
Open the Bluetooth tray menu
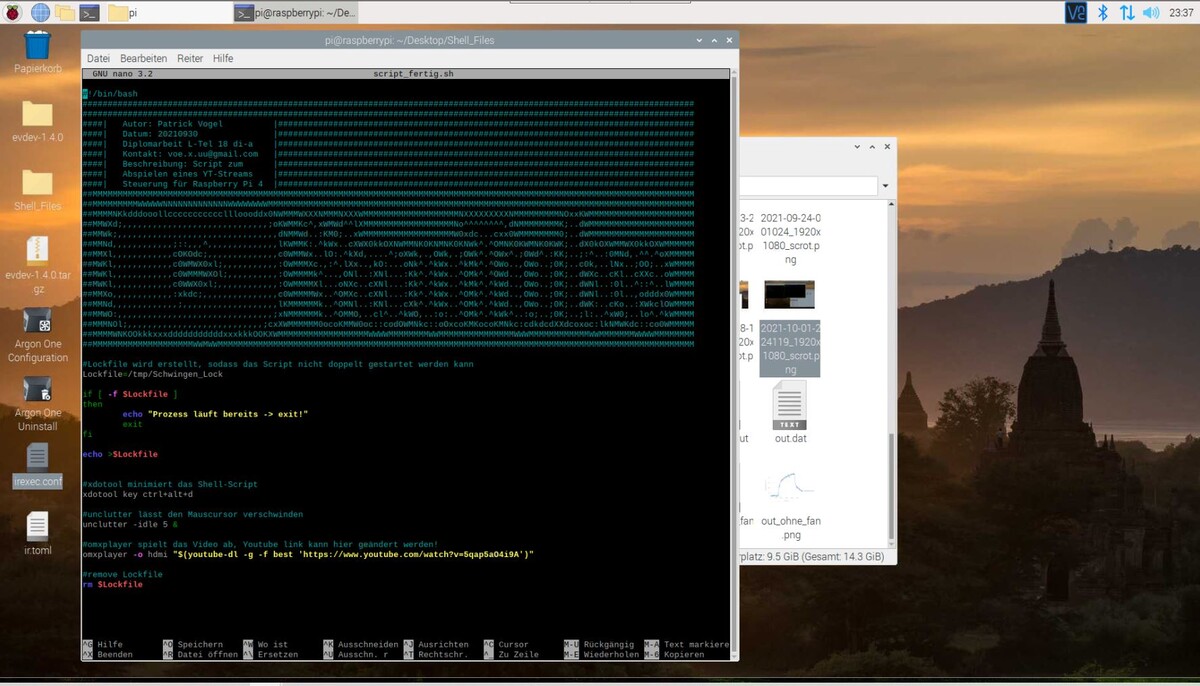pyautogui.click(x=1103, y=13)
